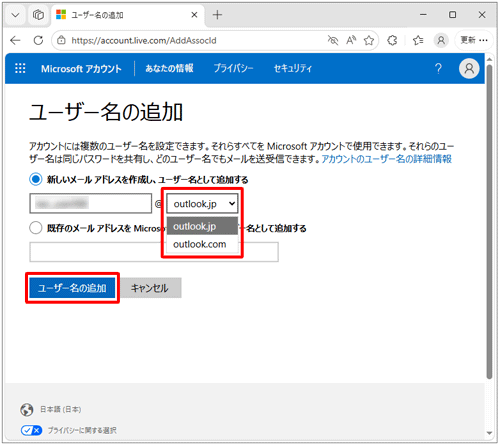The height and width of the screenshot is (447, 500).
Task: Minimize the browser window
Action: pyautogui.click(x=423, y=15)
